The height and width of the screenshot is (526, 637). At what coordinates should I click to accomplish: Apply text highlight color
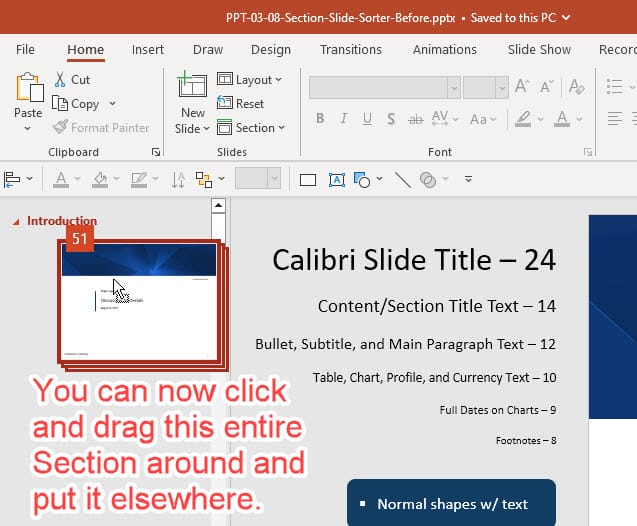(523, 119)
